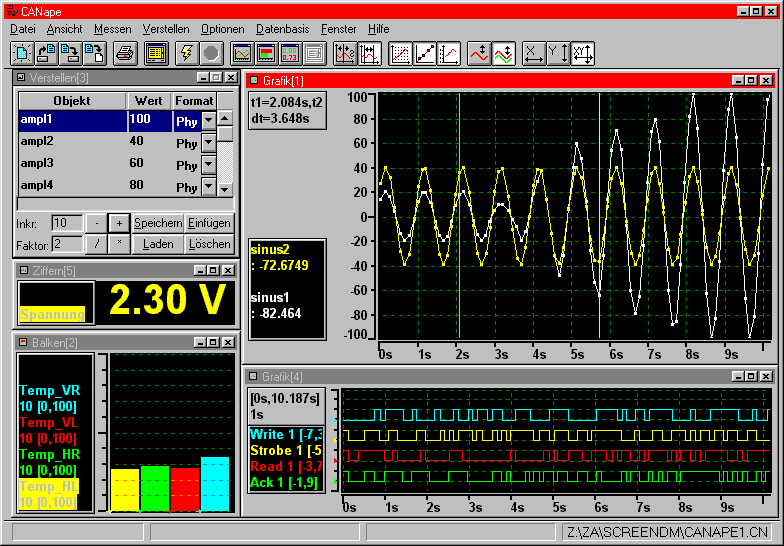Click the Grafik[1] window system icon
784x546 pixels.
point(254,80)
